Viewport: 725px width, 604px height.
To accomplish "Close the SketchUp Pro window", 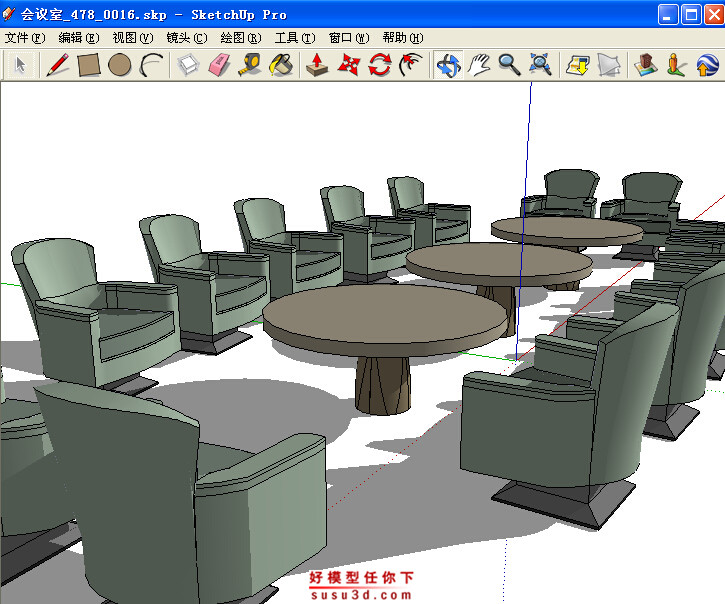I will click(713, 14).
